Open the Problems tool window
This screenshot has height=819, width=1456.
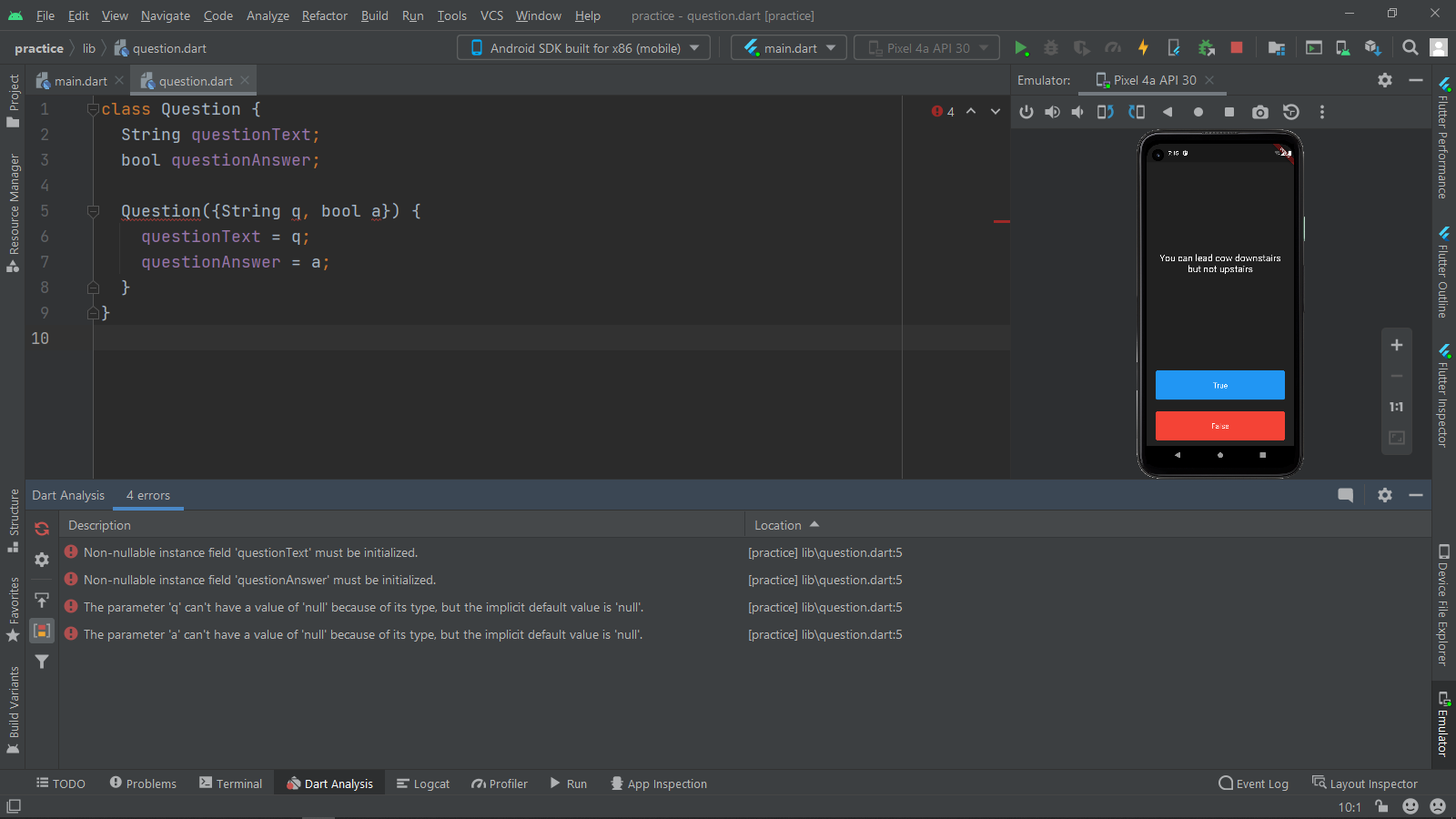[143, 784]
